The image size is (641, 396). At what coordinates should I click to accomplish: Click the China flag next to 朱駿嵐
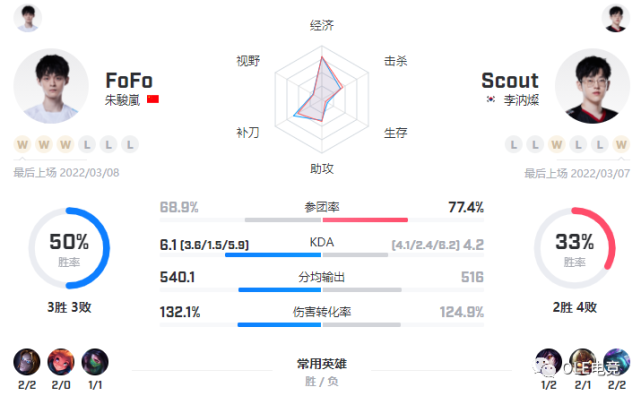[x=153, y=99]
